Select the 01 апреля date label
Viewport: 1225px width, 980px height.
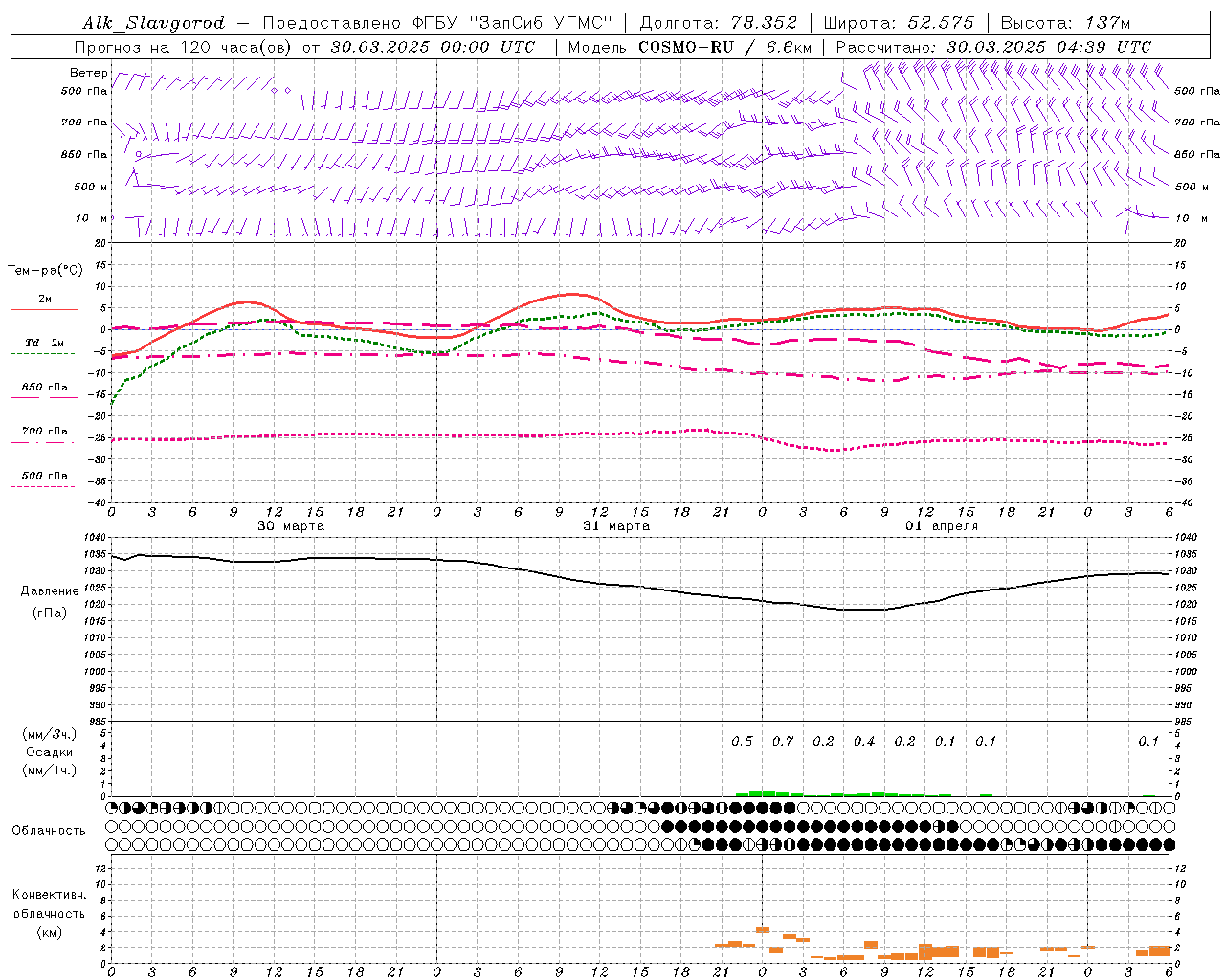coord(942,526)
